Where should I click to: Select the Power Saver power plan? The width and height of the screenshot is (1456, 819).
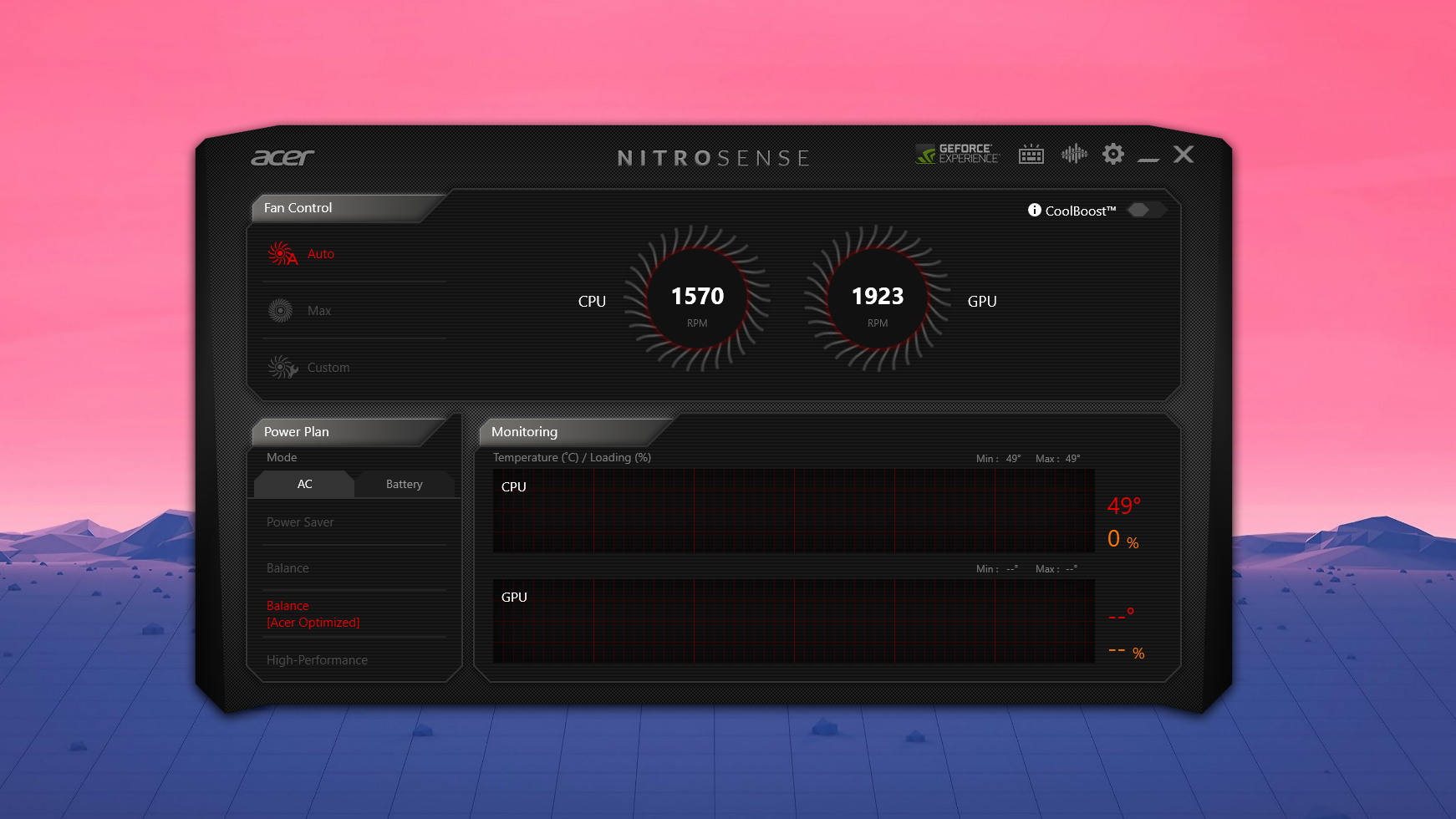[299, 521]
